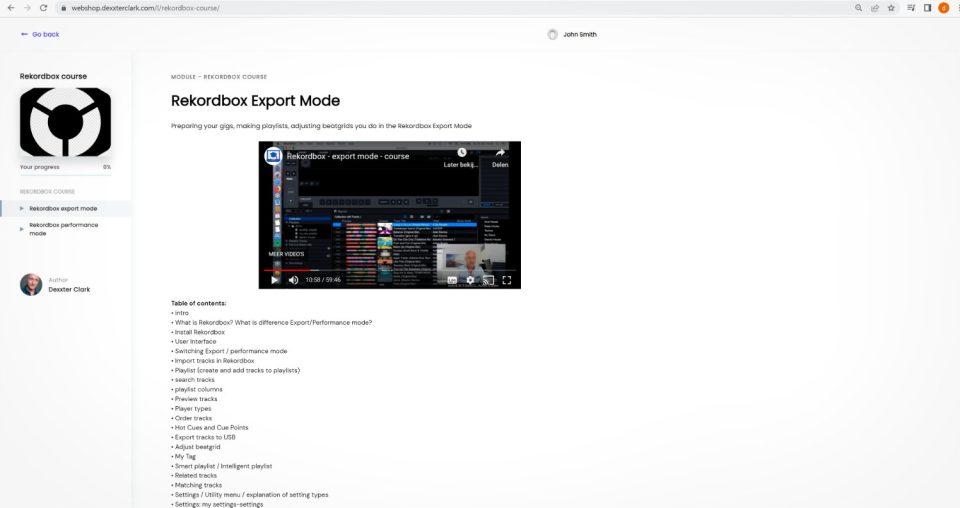
Task: Click "search tracks" contents entry
Action: tap(195, 379)
